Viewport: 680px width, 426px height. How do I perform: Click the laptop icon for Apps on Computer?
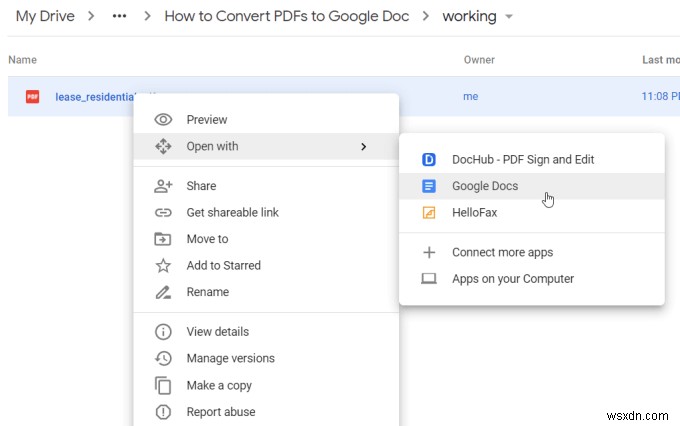[429, 279]
